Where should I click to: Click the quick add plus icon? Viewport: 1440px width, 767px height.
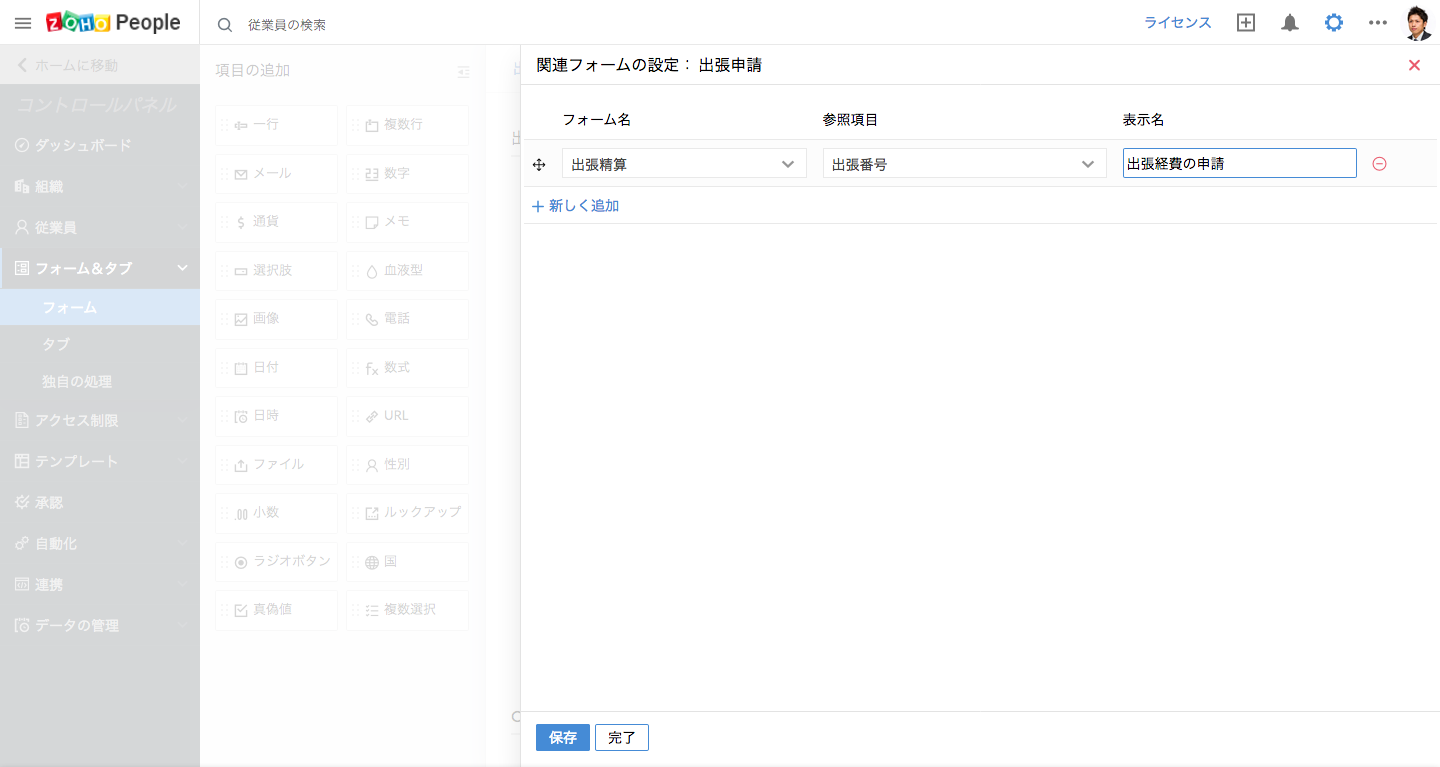click(1246, 23)
